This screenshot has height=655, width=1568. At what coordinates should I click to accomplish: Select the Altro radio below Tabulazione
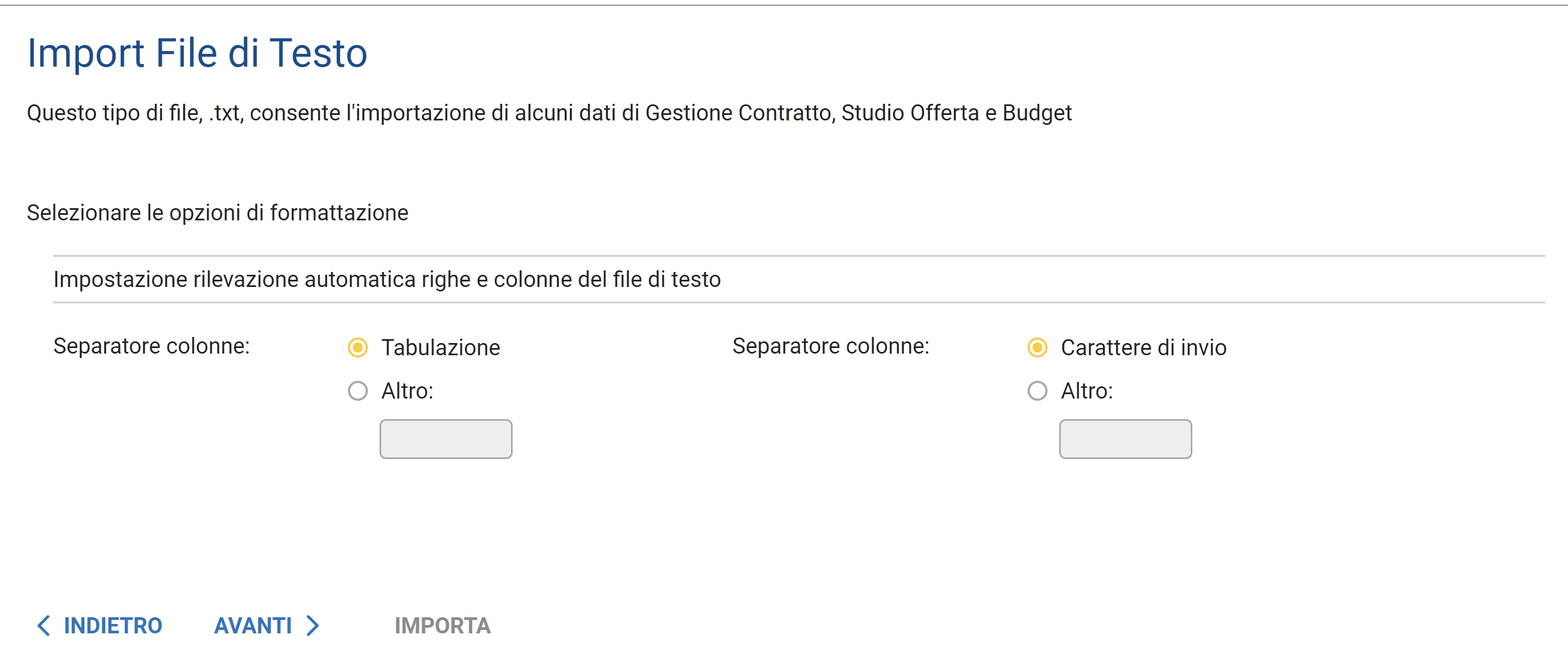[x=357, y=391]
